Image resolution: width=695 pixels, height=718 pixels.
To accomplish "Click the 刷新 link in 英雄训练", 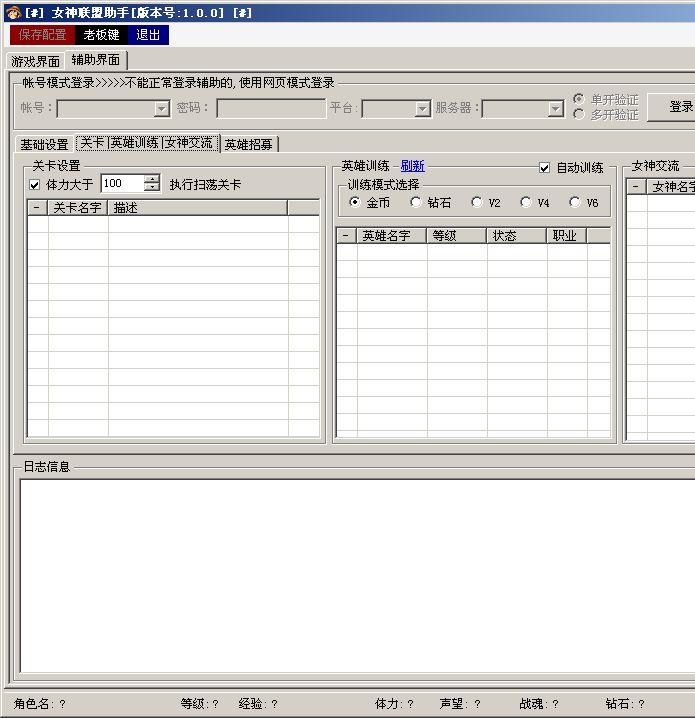I will 412,166.
